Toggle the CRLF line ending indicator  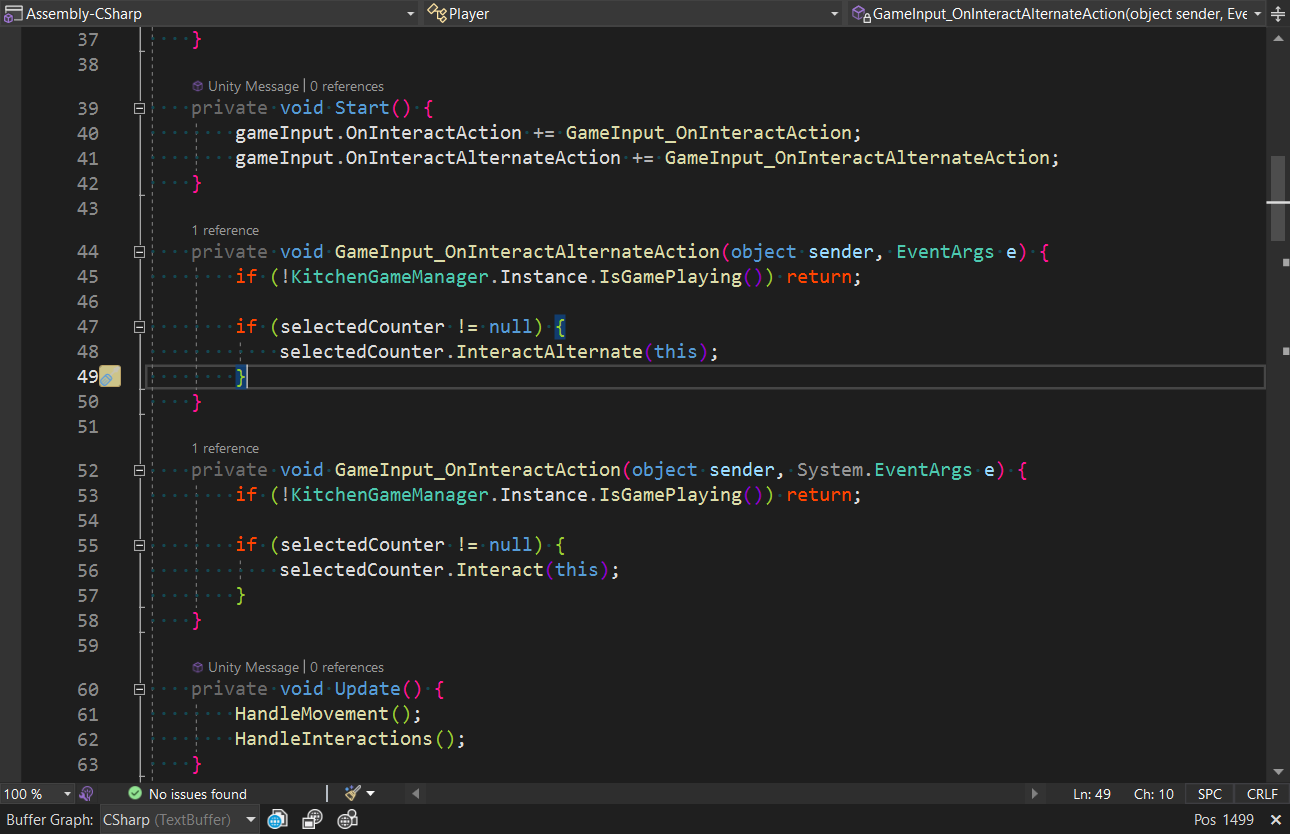pyautogui.click(x=1262, y=794)
